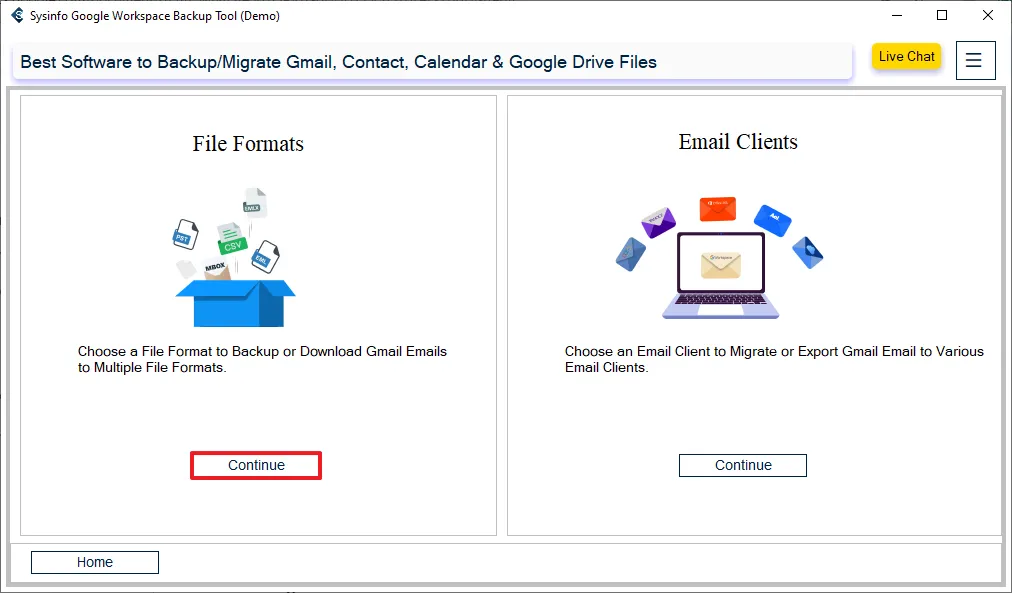Select the File Formats heading
Viewport: 1012px width, 593px height.
pos(248,143)
